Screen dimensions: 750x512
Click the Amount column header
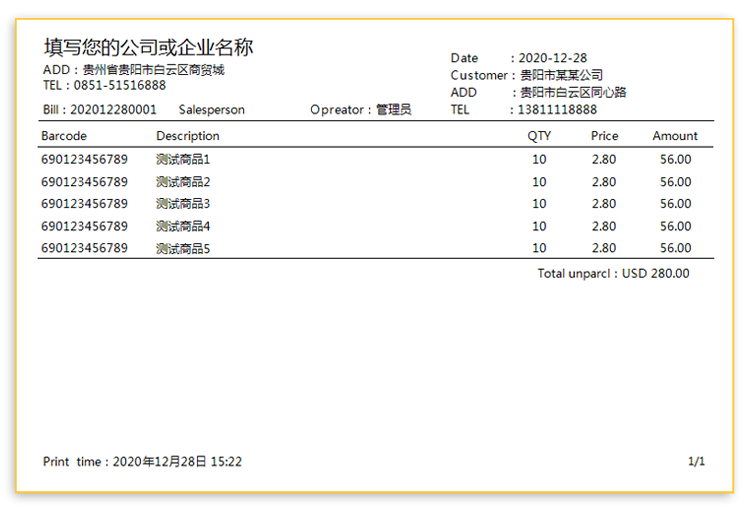675,136
